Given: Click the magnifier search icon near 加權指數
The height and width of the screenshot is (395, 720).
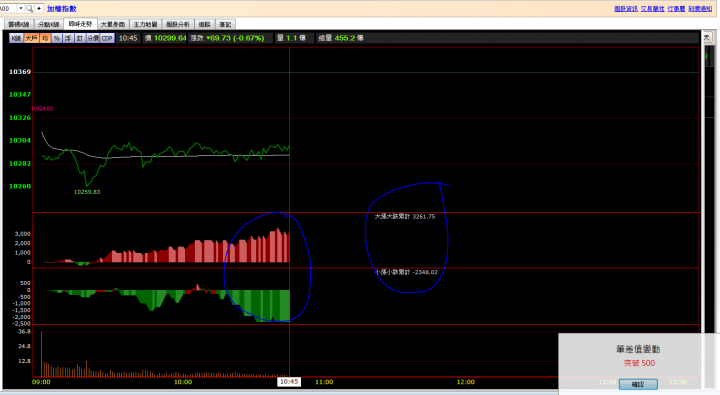Looking at the screenshot, I should point(29,8).
